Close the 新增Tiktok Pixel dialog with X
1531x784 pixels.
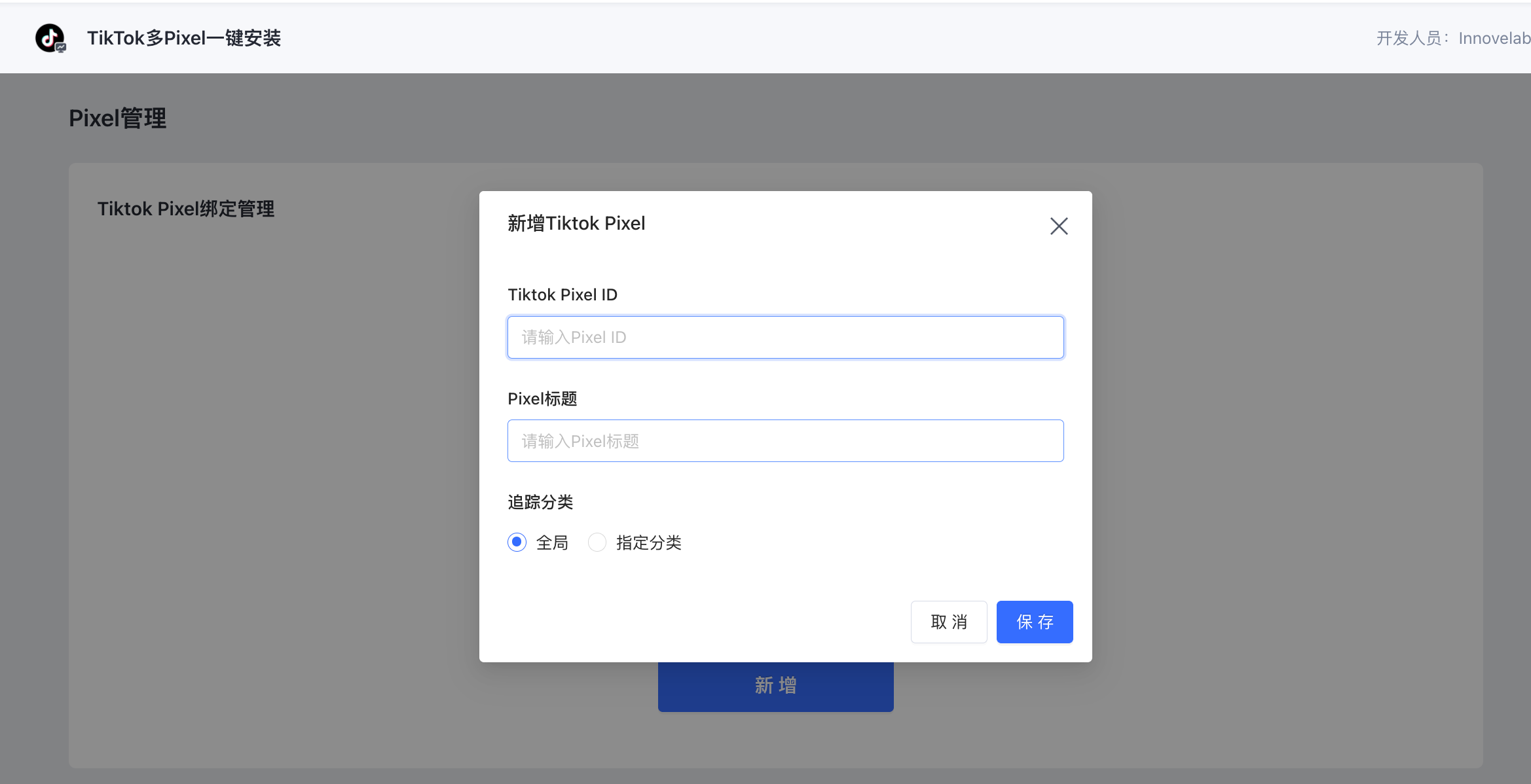(1059, 226)
